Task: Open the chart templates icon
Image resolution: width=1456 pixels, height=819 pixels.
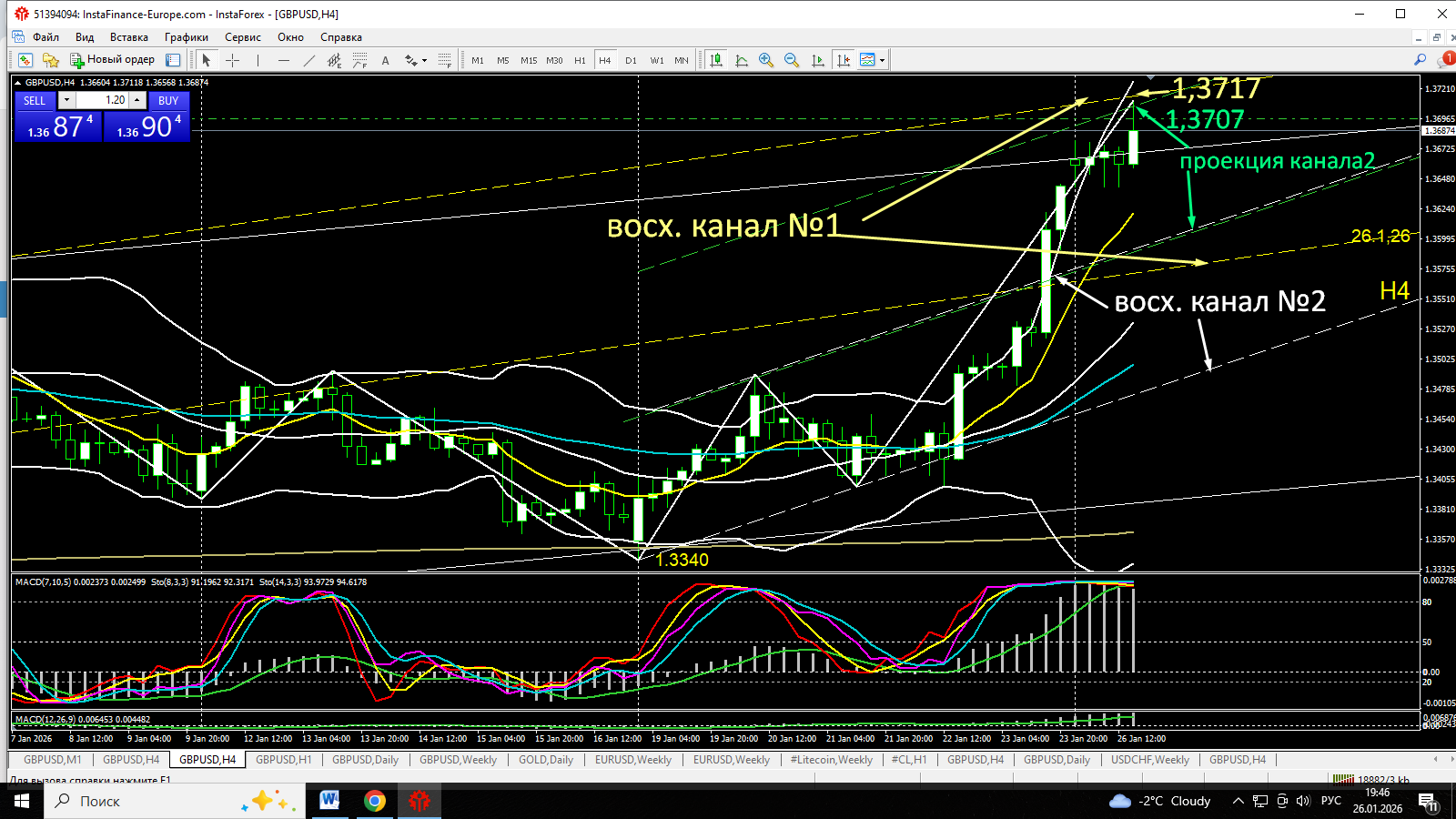Action: 867,60
